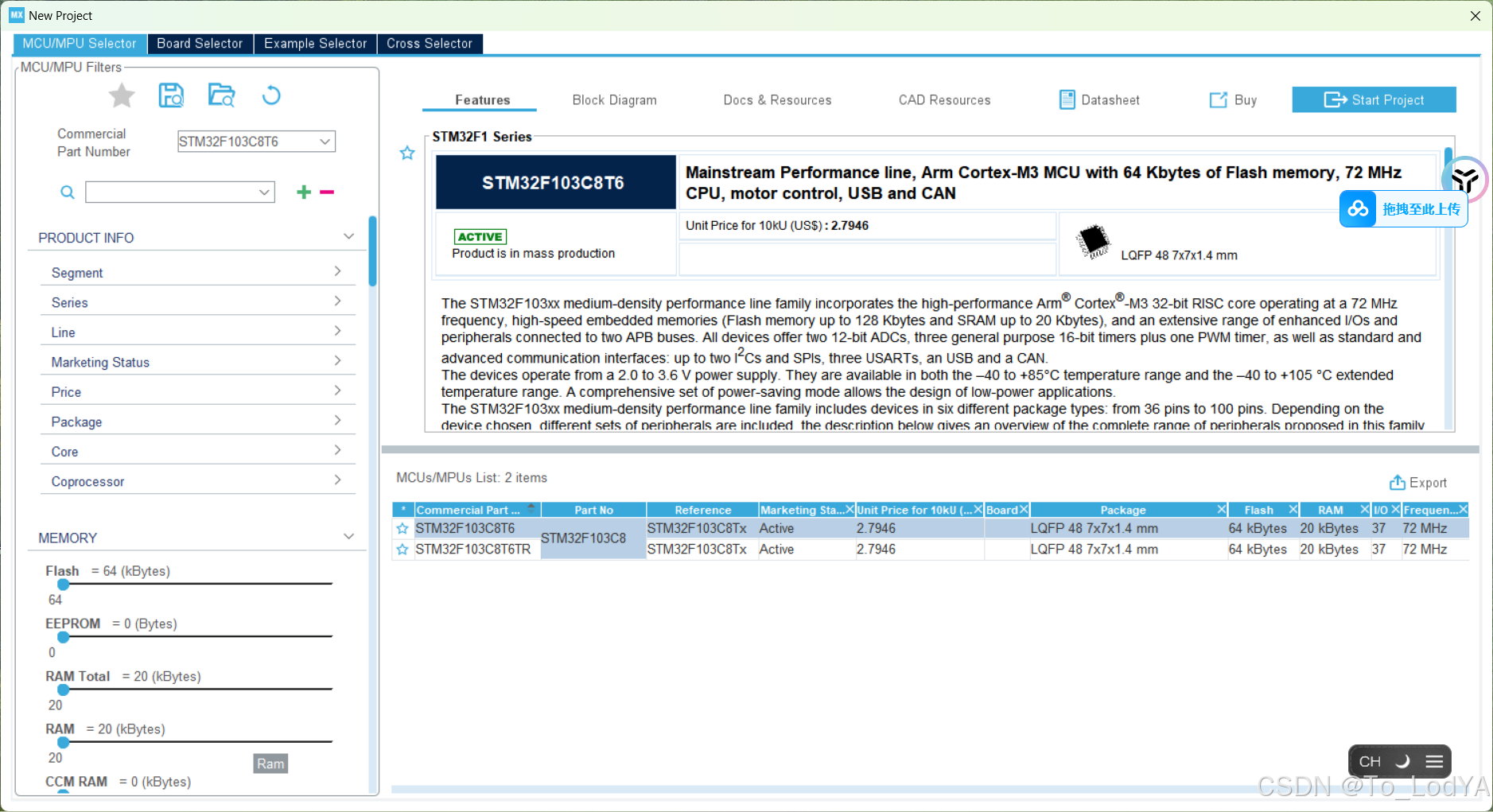This screenshot has height=812, width=1493.
Task: Remove the Frequency column
Action: pyautogui.click(x=1464, y=510)
